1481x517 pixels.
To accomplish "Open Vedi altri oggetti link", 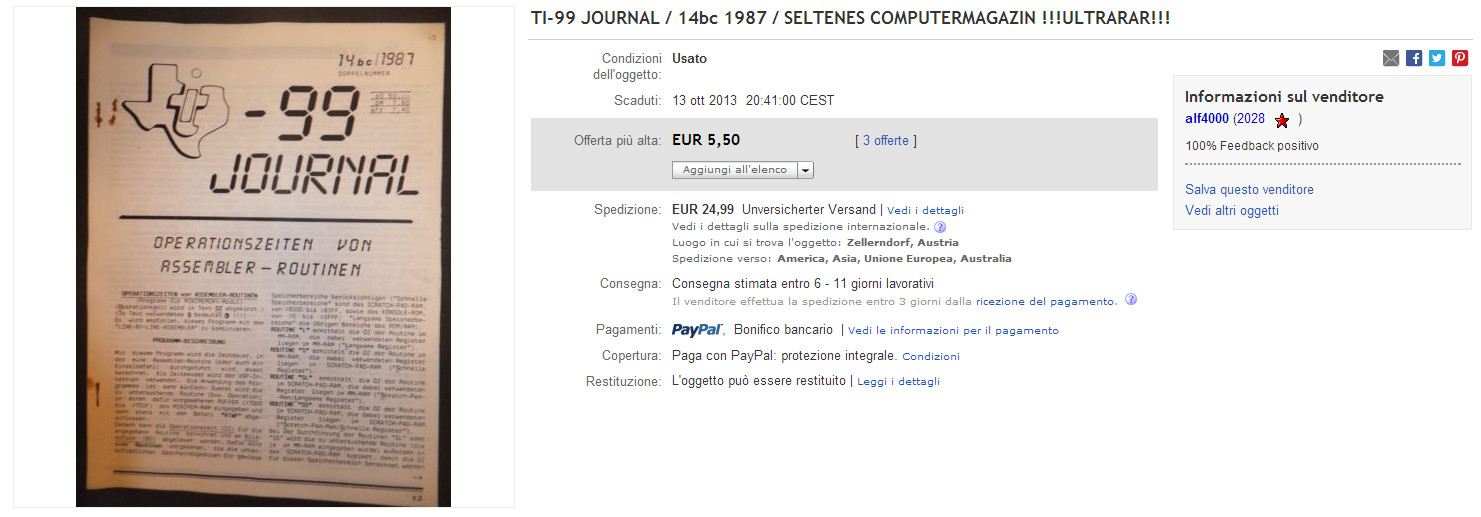I will pos(1232,210).
